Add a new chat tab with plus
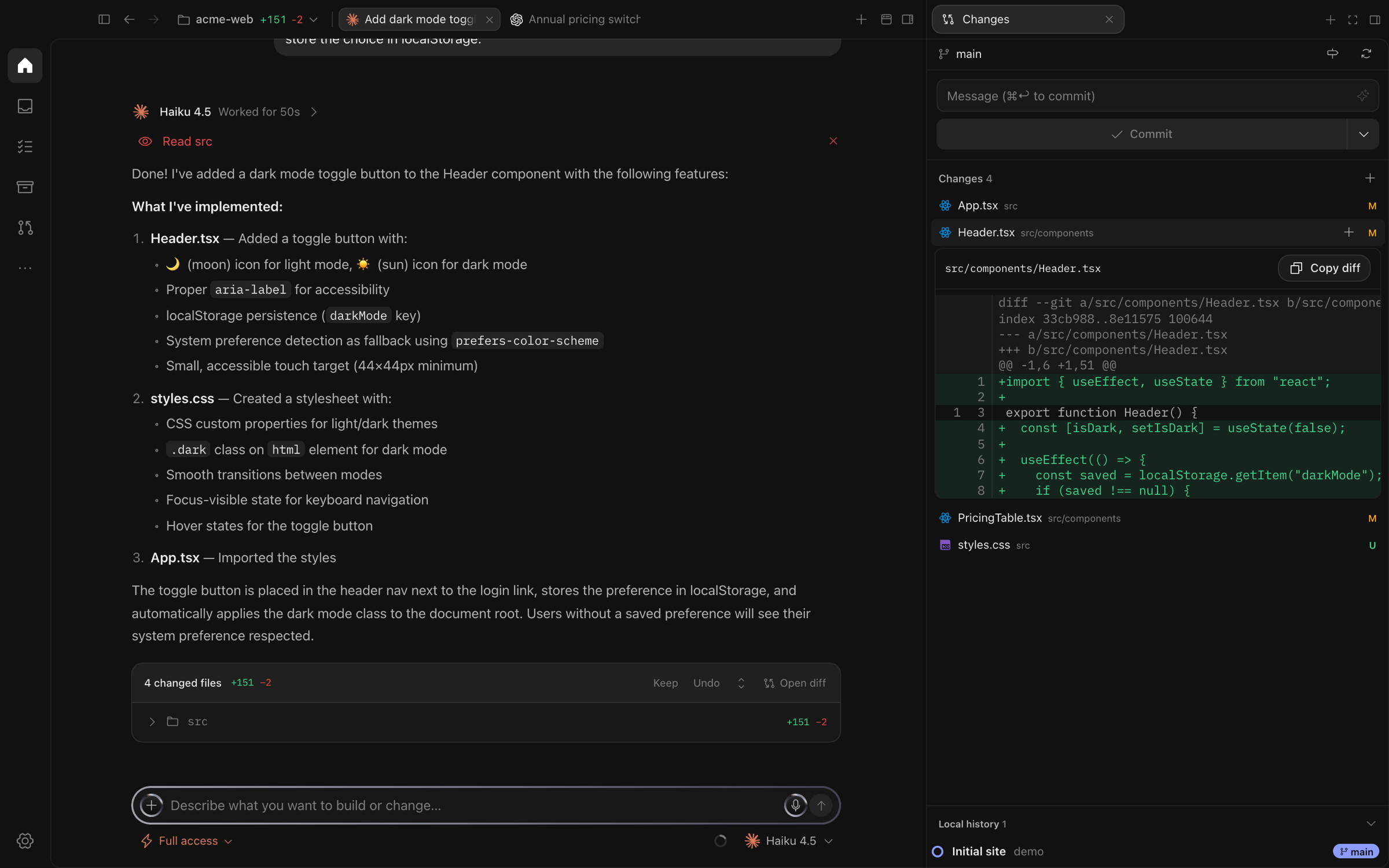 861,19
